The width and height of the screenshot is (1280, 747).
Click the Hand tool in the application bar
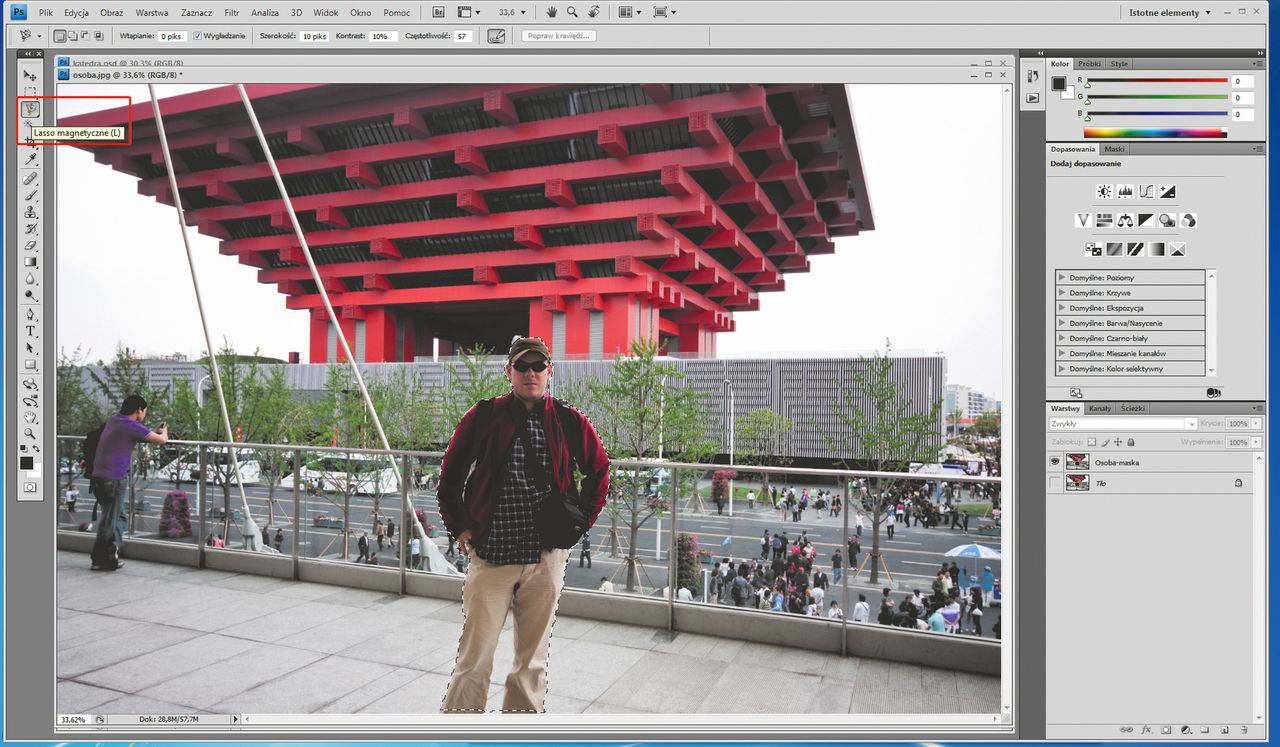(553, 12)
